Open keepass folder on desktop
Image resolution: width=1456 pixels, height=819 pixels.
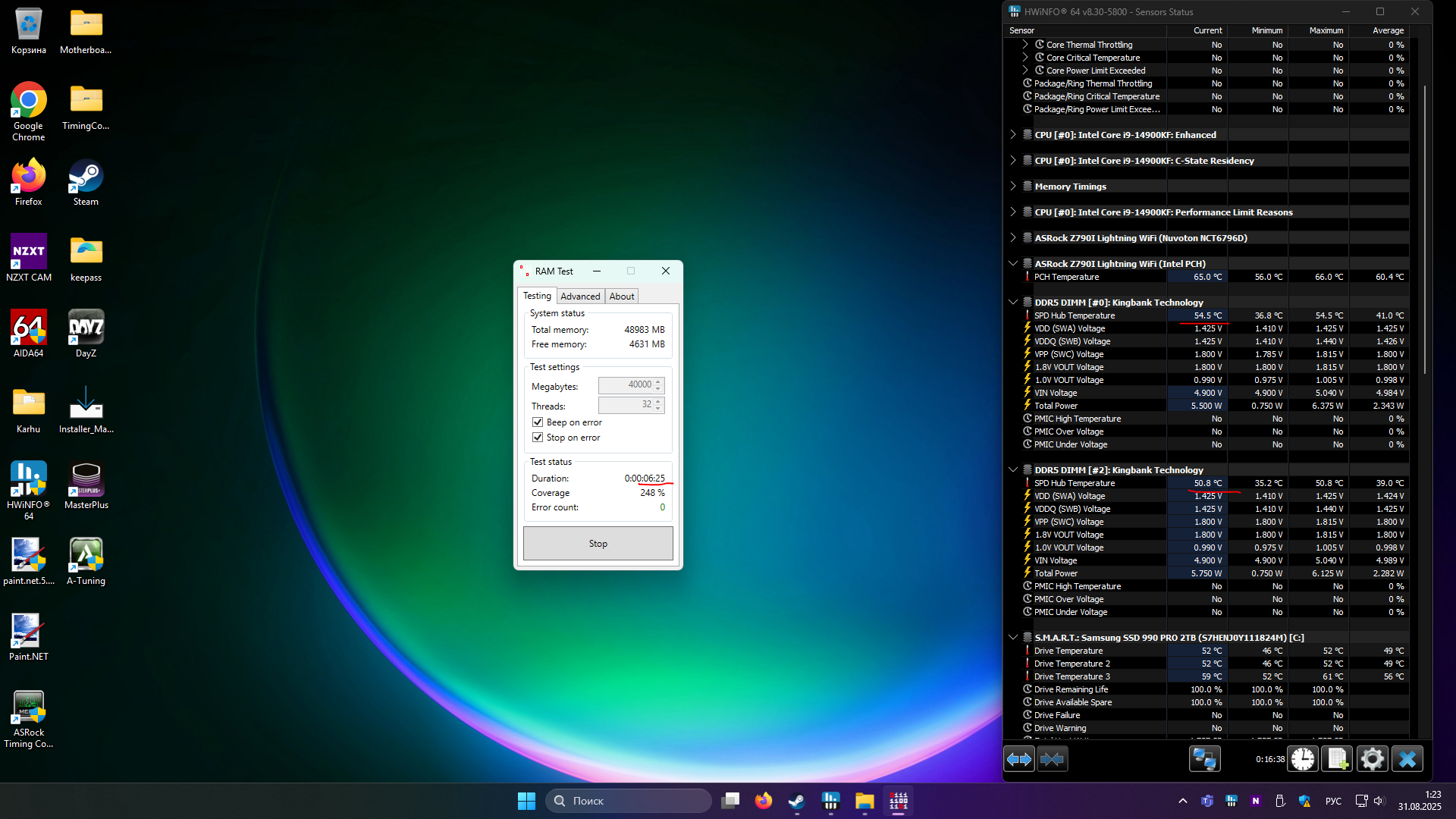click(86, 258)
